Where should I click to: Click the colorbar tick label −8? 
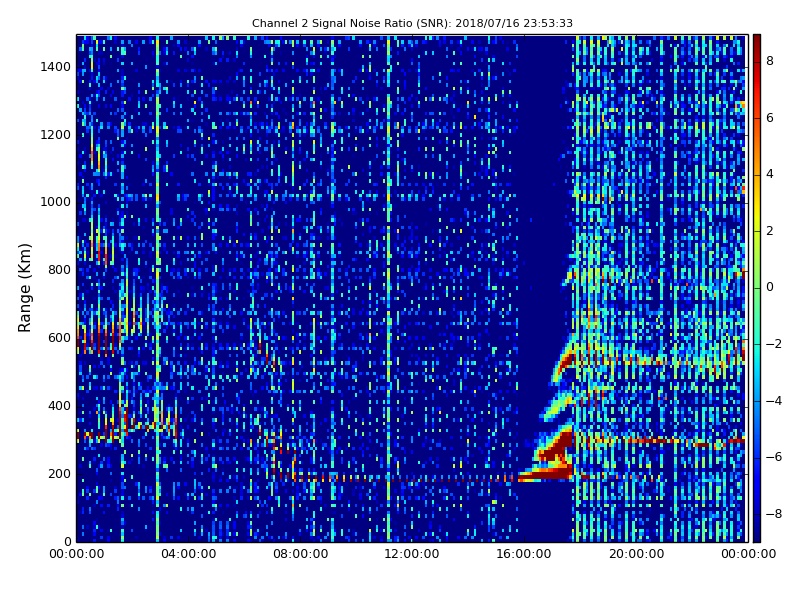click(773, 514)
